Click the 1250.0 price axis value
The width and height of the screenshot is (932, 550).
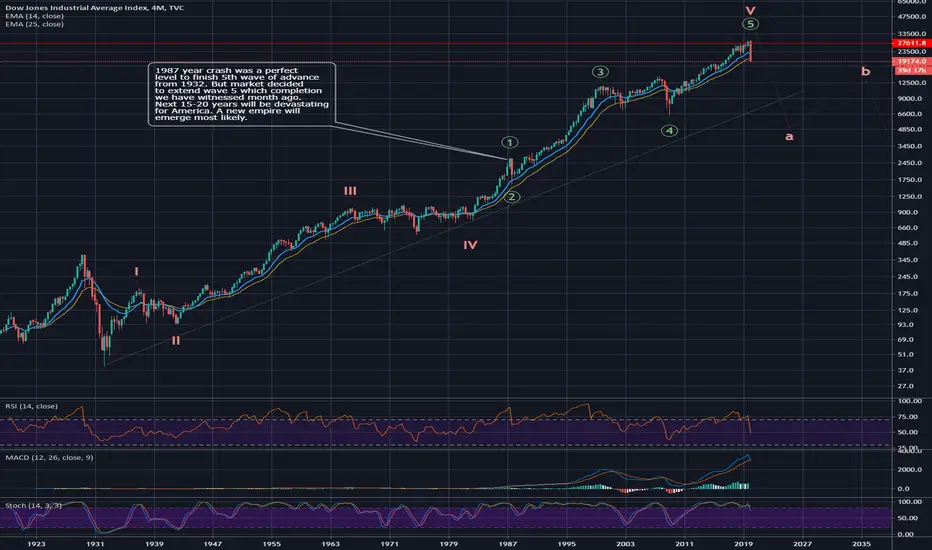coord(911,196)
